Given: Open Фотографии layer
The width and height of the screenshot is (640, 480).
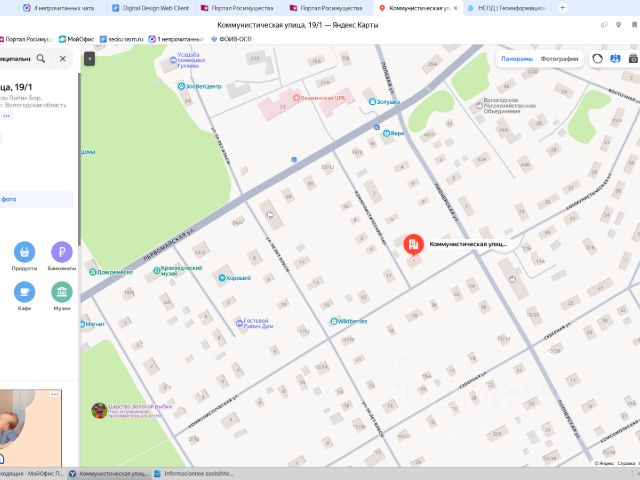Looking at the screenshot, I should [559, 59].
